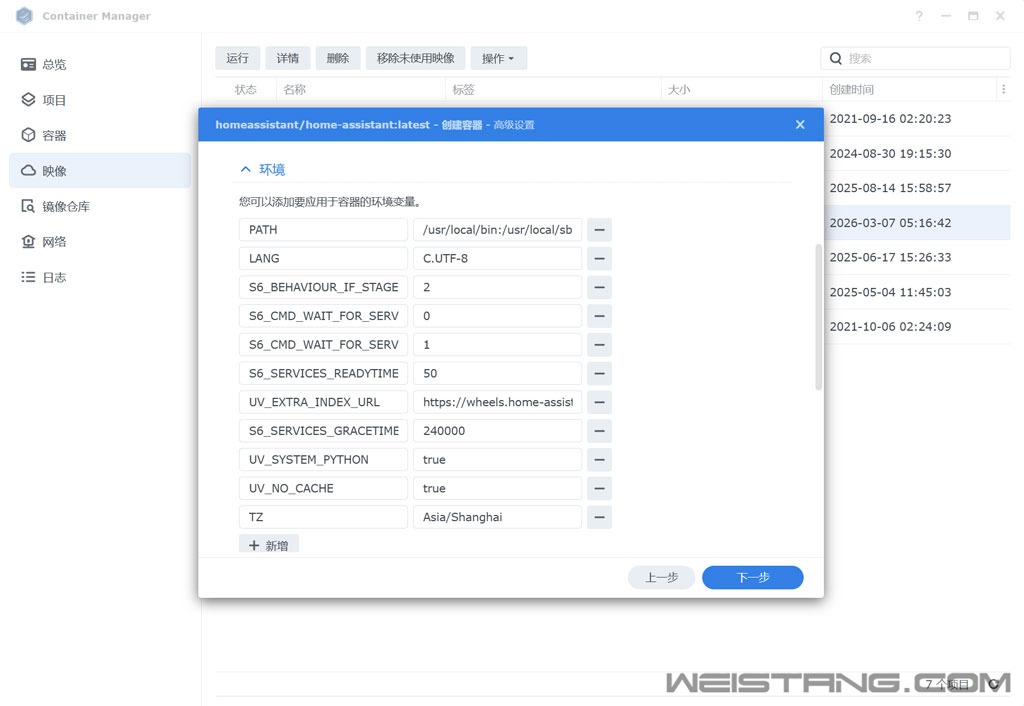The height and width of the screenshot is (706, 1024).
Task: Click the dialog vertical scrollbar
Action: pyautogui.click(x=819, y=316)
